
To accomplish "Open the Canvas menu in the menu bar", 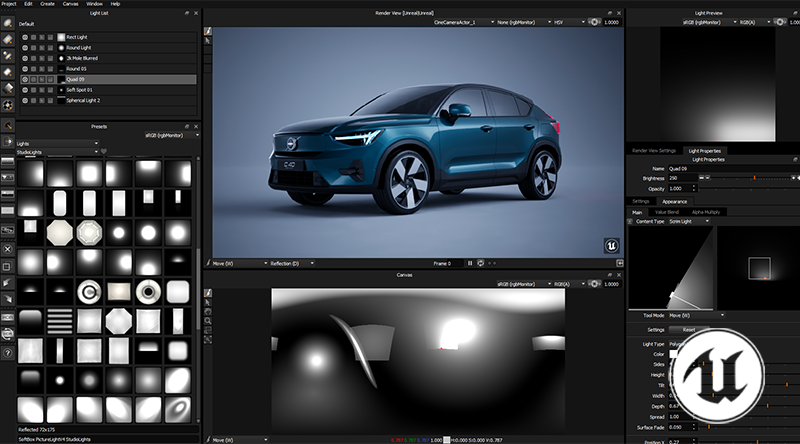I will [x=70, y=4].
